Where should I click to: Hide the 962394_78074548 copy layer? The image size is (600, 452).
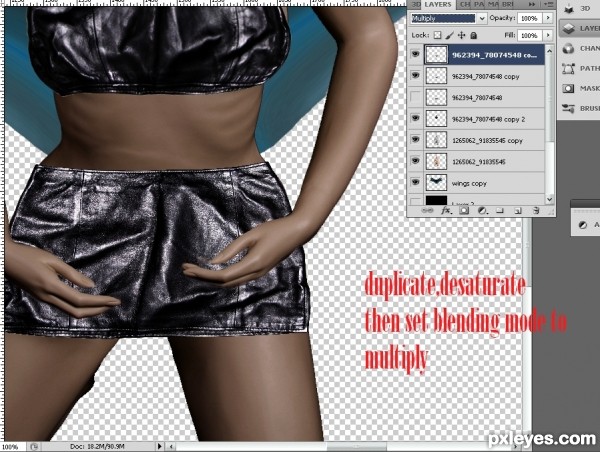point(416,76)
